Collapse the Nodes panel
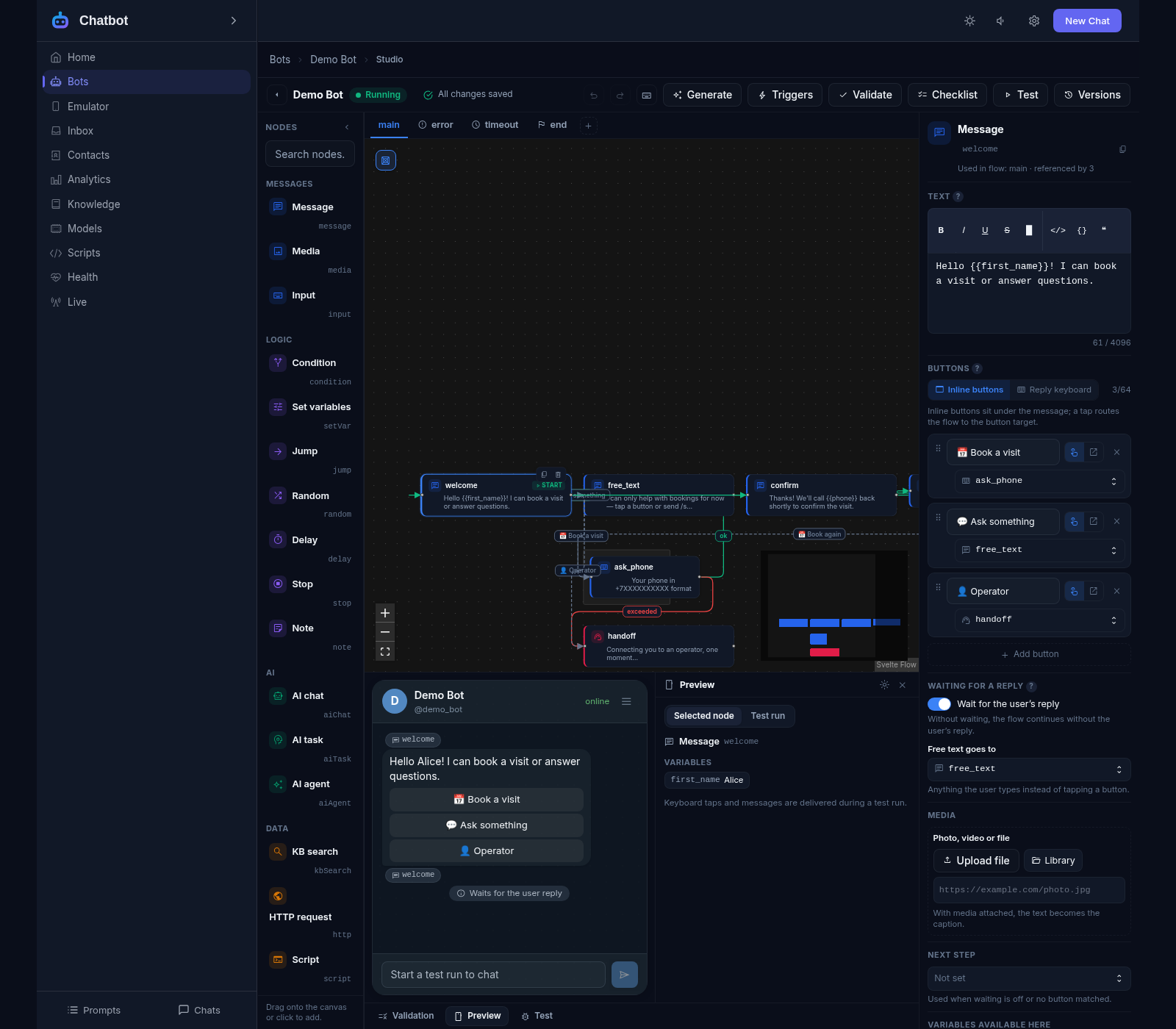This screenshot has height=1029, width=1176. (347, 127)
